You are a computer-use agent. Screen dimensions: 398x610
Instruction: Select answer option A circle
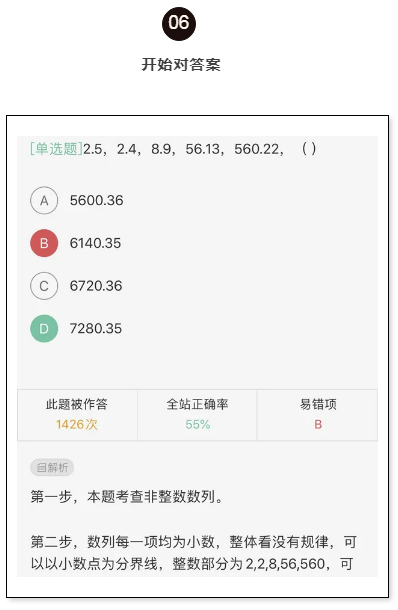[44, 200]
